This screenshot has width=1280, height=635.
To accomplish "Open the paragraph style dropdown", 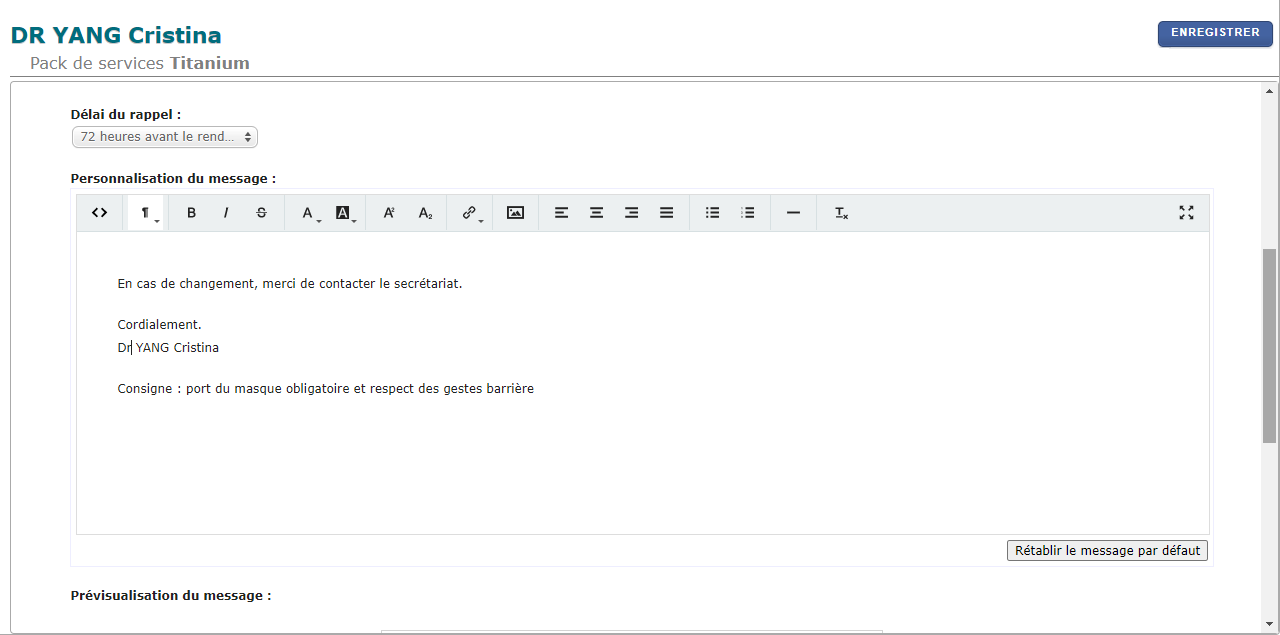I will (x=145, y=212).
